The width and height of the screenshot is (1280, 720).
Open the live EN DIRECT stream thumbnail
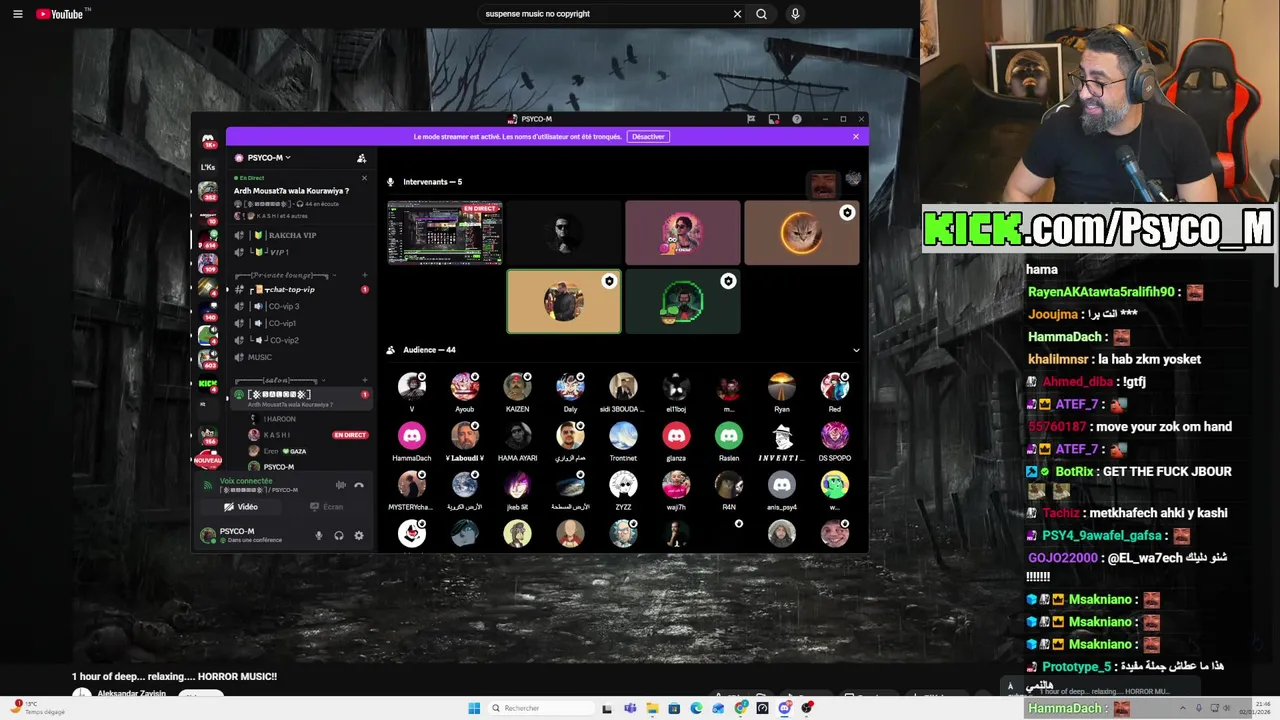(x=445, y=233)
